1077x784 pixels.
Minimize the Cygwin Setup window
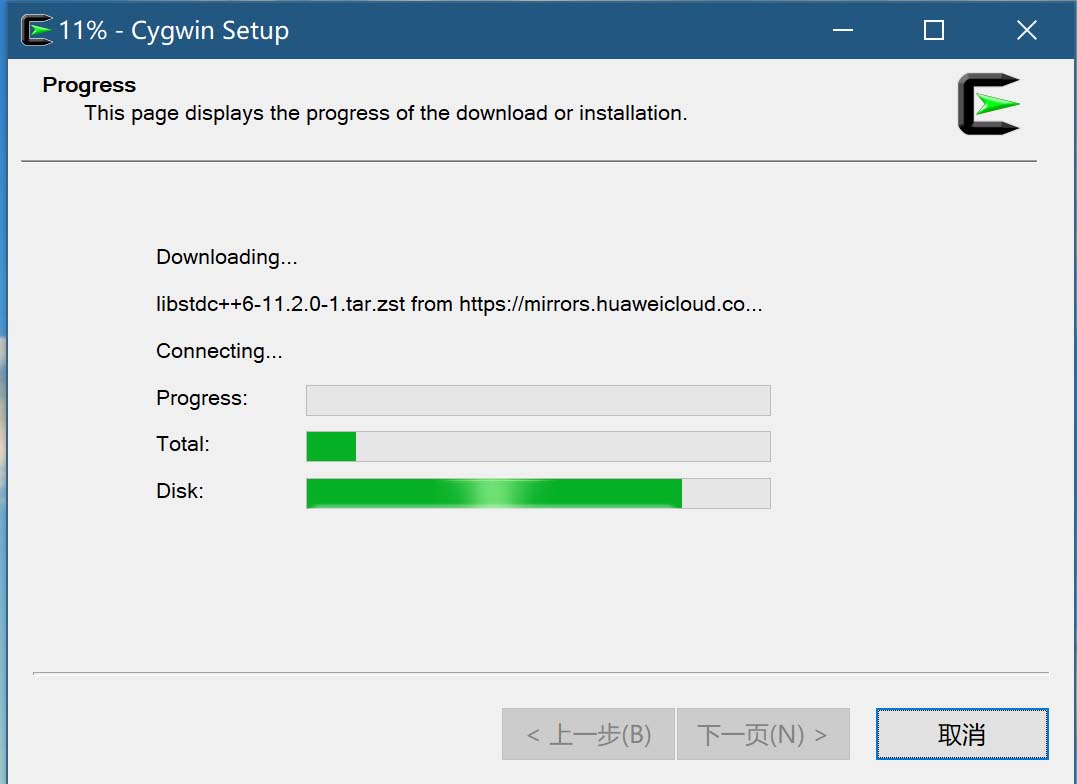pos(843,30)
